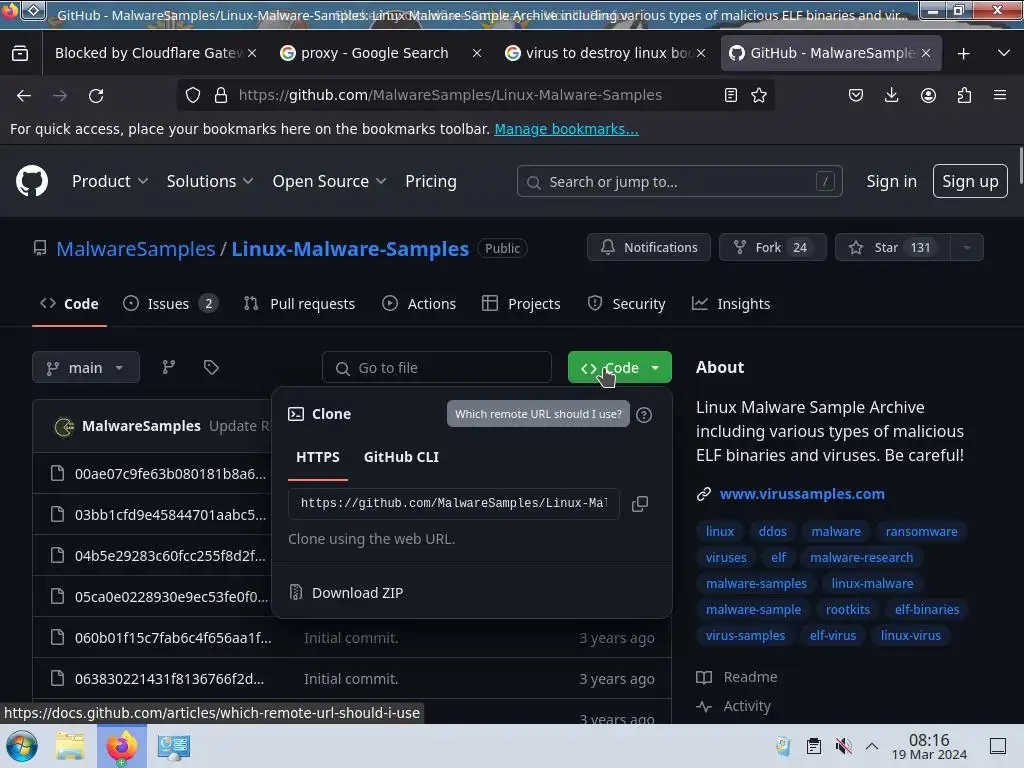Click the muted volume tray icon
1024x768 pixels.
click(843, 746)
